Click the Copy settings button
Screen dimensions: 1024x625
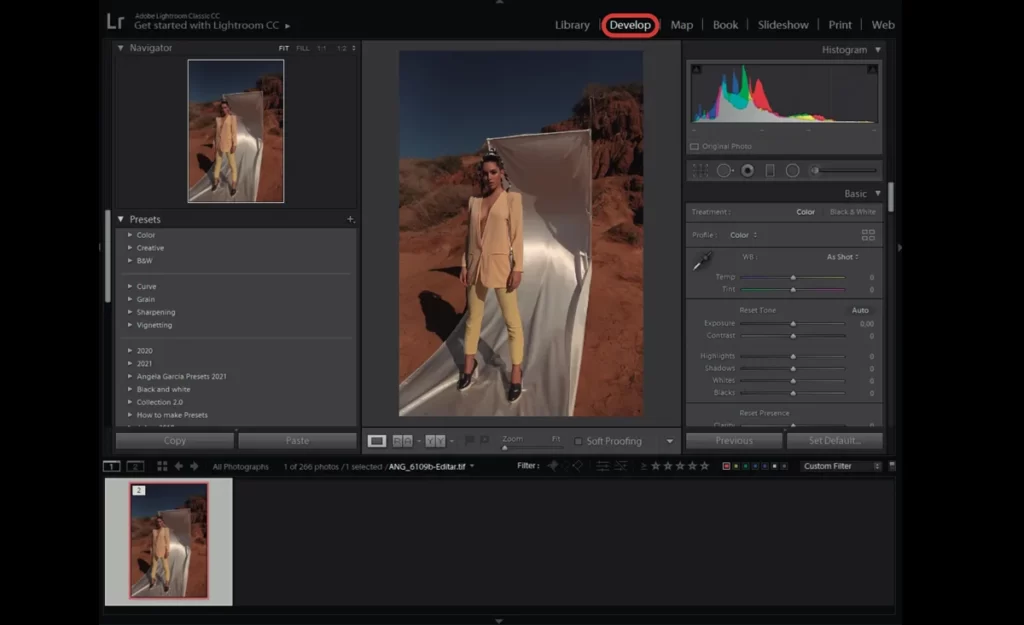tap(174, 441)
